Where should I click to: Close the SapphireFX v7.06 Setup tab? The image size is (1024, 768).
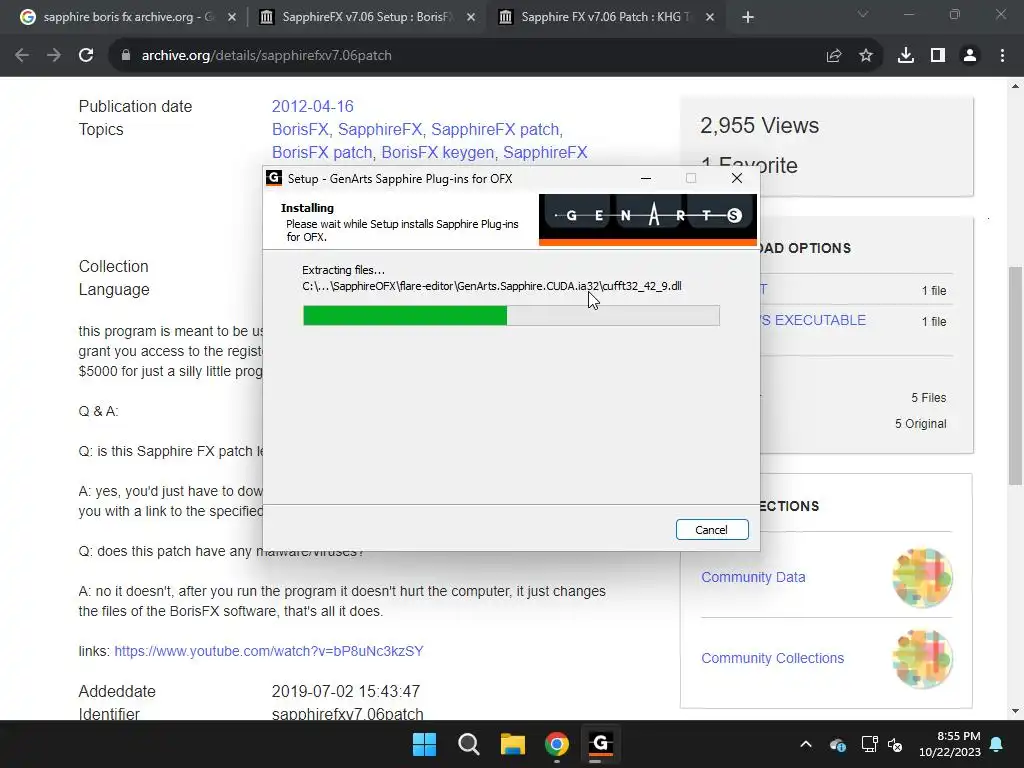tap(471, 18)
